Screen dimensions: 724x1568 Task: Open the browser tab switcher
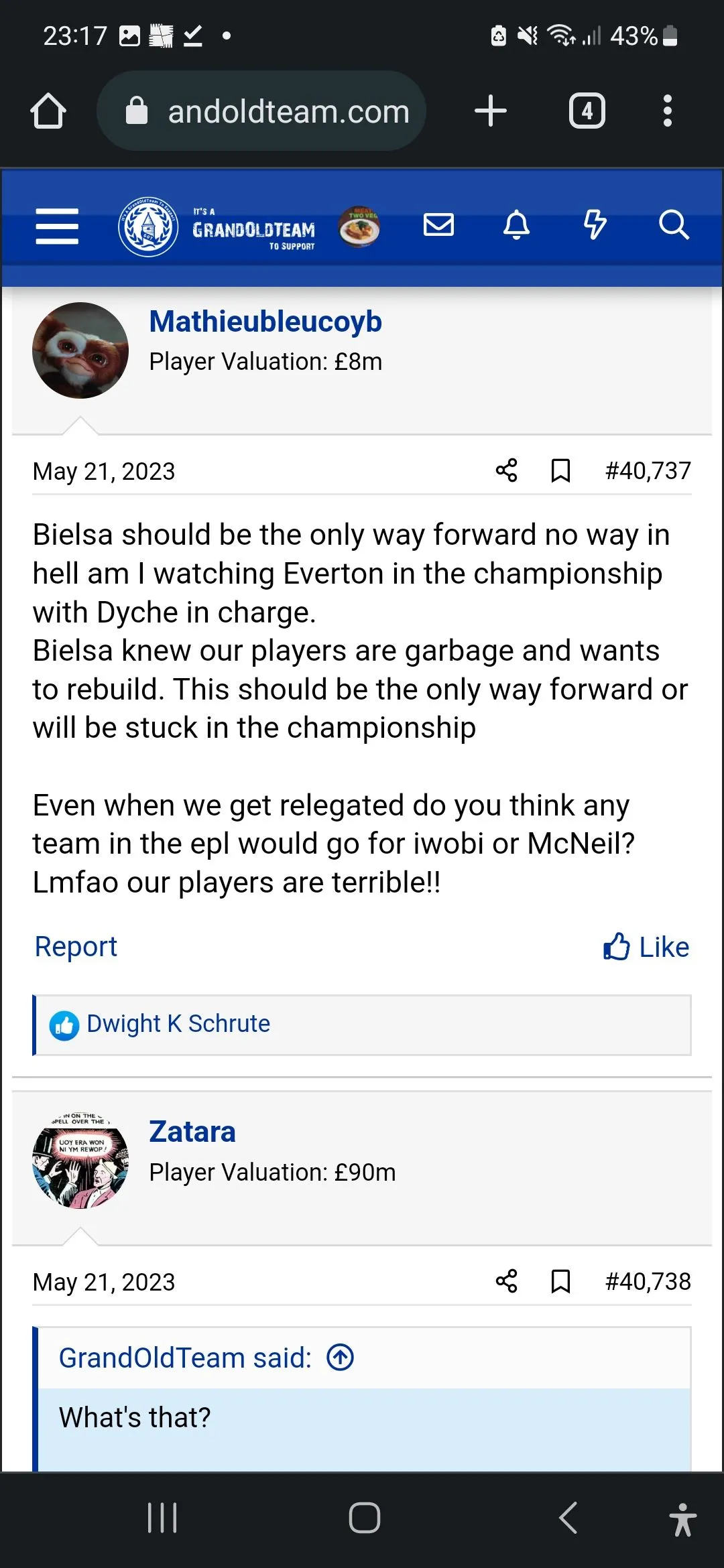tap(587, 111)
